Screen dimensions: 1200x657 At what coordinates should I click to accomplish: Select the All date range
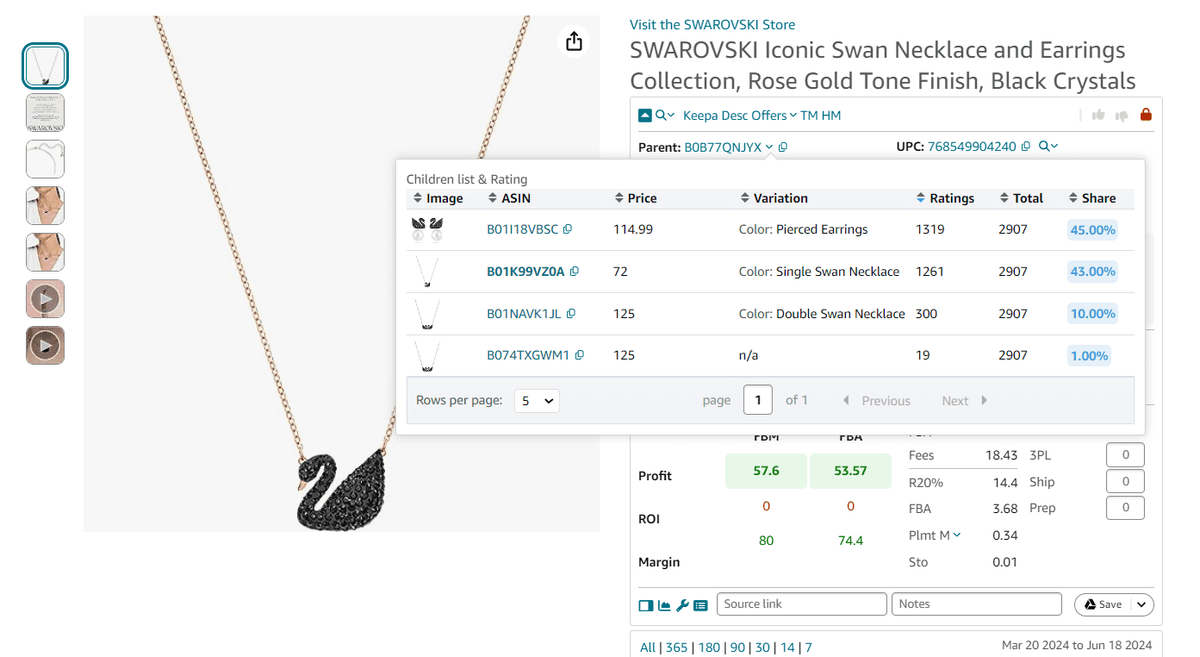pos(647,647)
